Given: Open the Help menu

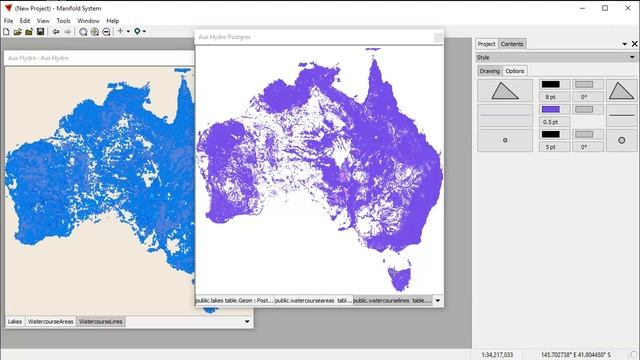Looking at the screenshot, I should pyautogui.click(x=113, y=21).
